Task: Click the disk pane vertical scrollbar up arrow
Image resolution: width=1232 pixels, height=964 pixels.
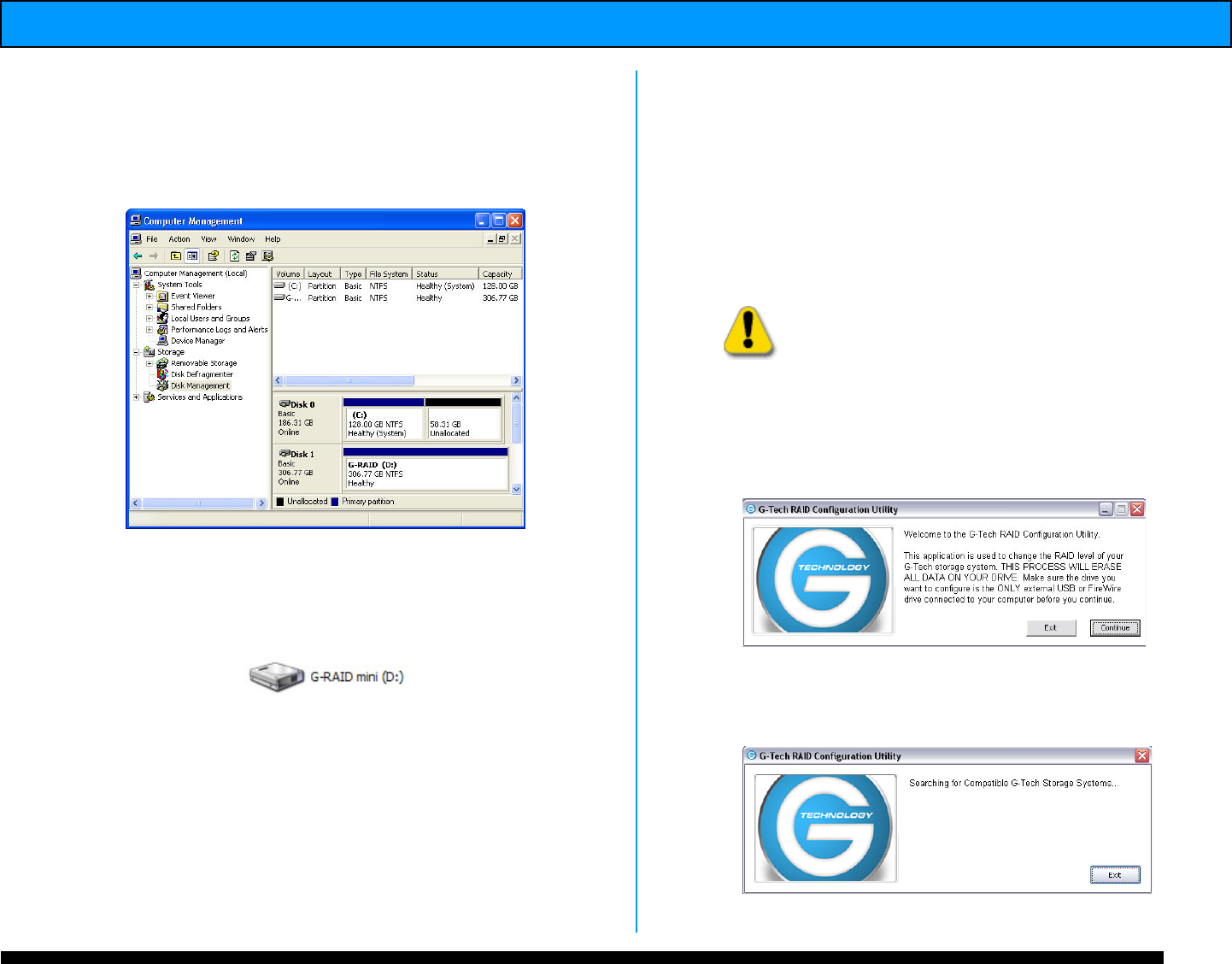Action: [516, 398]
